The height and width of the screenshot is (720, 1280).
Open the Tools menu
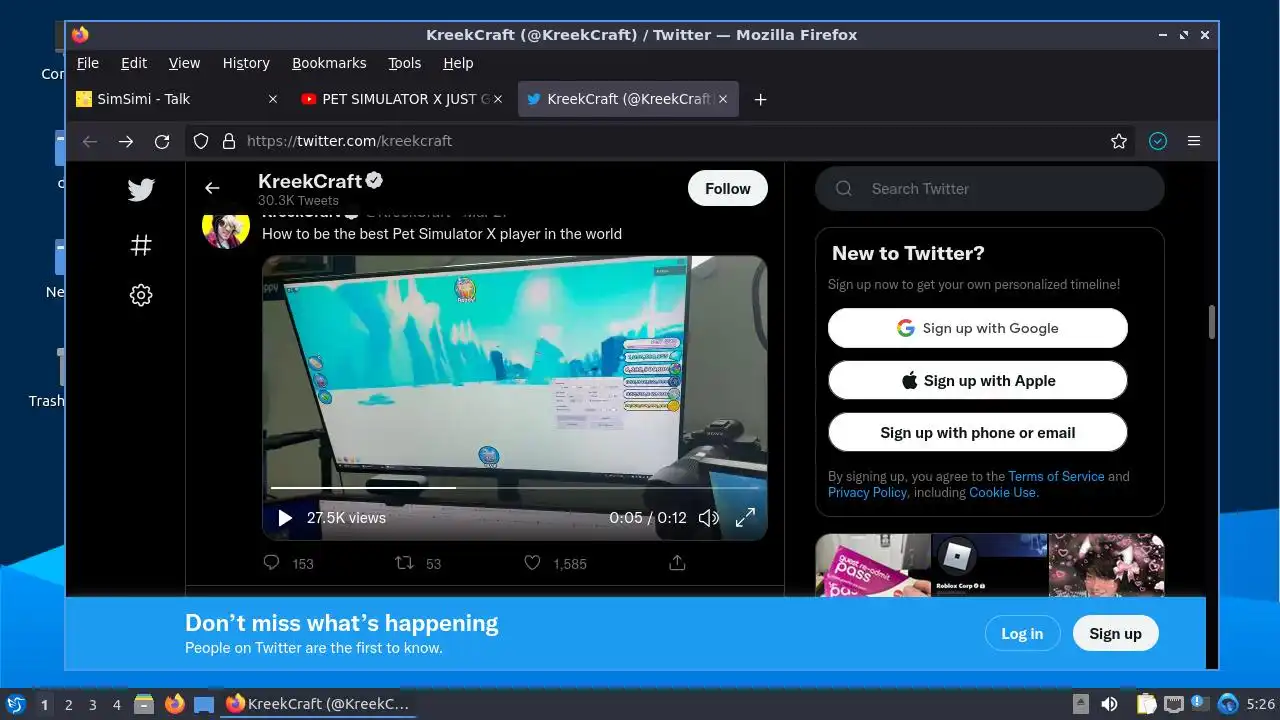[x=405, y=63]
